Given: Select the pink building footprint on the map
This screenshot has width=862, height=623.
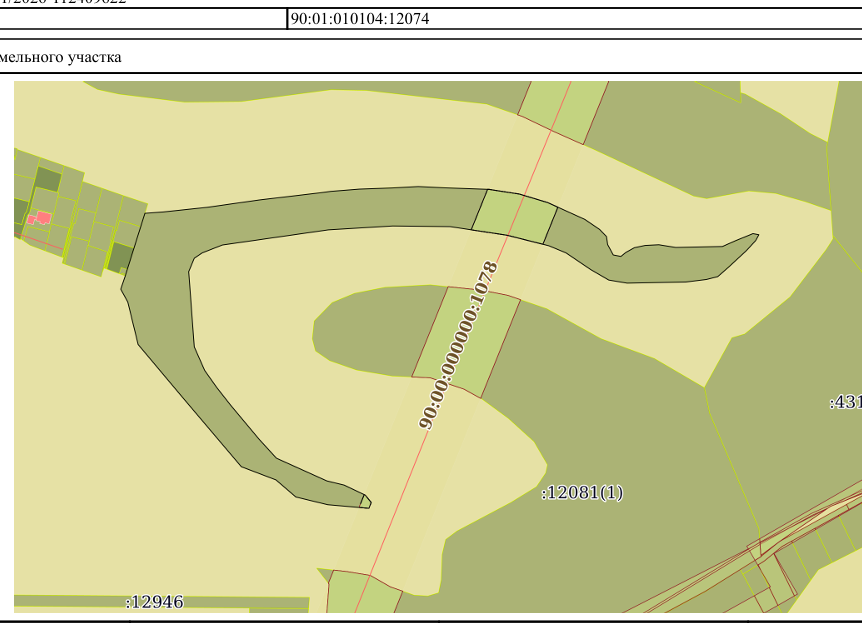Looking at the screenshot, I should point(40,218).
